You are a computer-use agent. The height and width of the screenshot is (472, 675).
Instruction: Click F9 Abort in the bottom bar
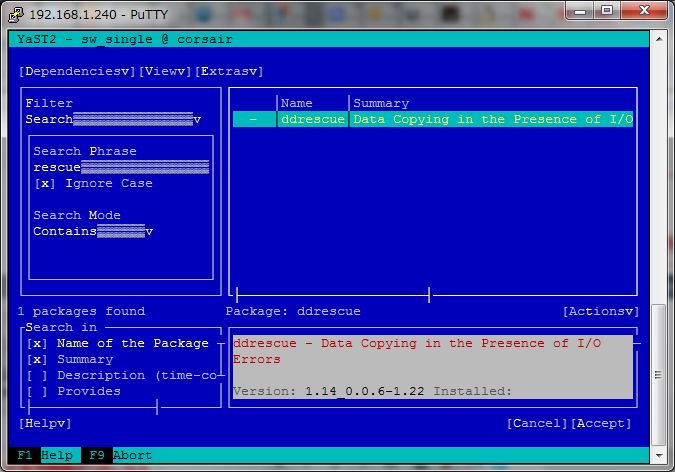click(121, 455)
